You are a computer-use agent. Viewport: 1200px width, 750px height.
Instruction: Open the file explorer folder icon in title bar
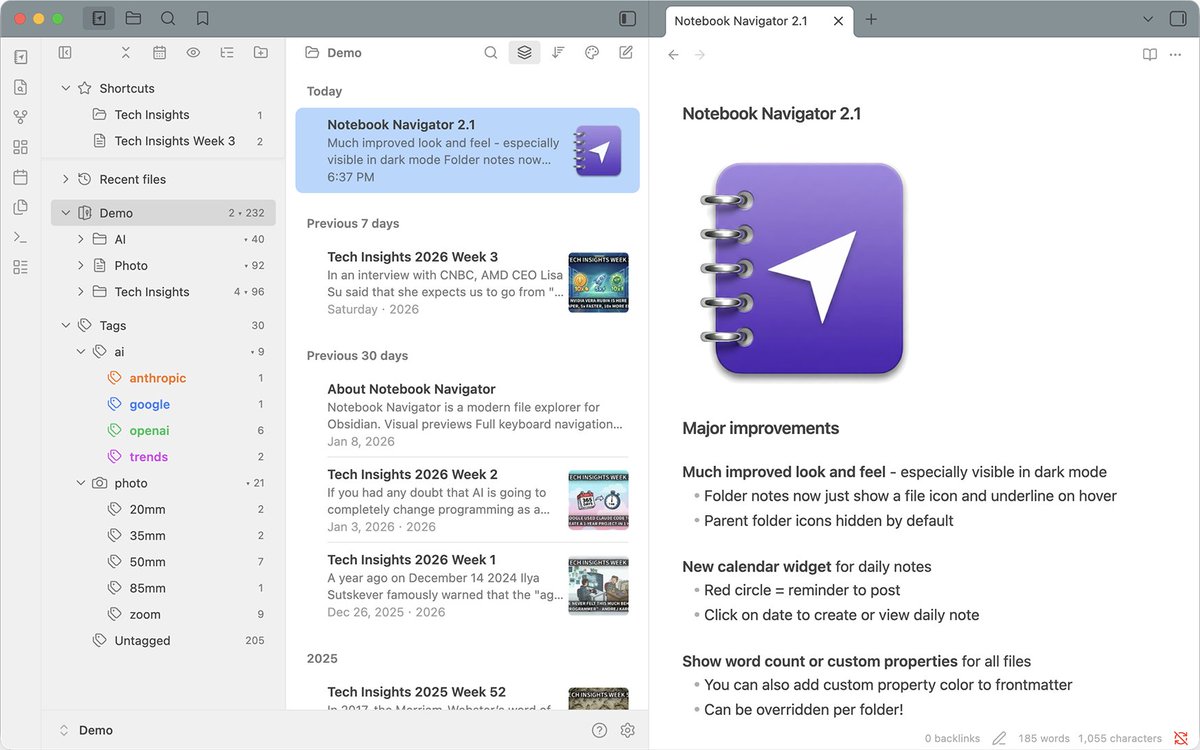(133, 18)
